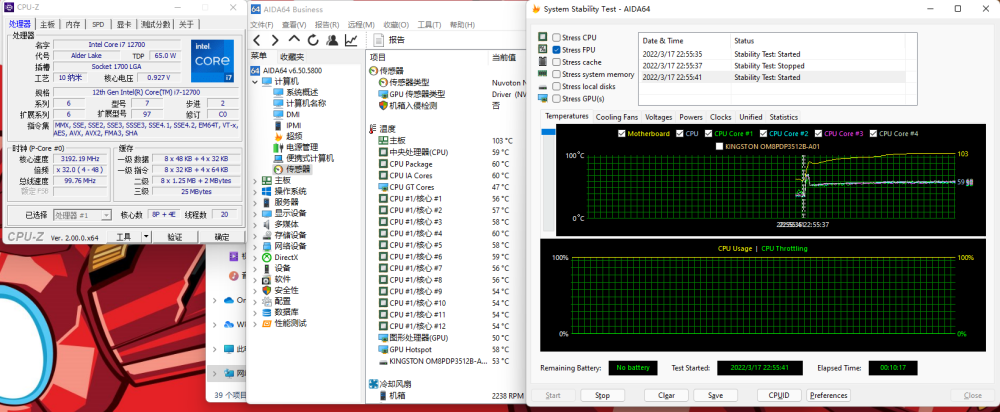The image size is (1000, 412).
Task: Open Preferences in System Stability Test
Action: tap(828, 395)
